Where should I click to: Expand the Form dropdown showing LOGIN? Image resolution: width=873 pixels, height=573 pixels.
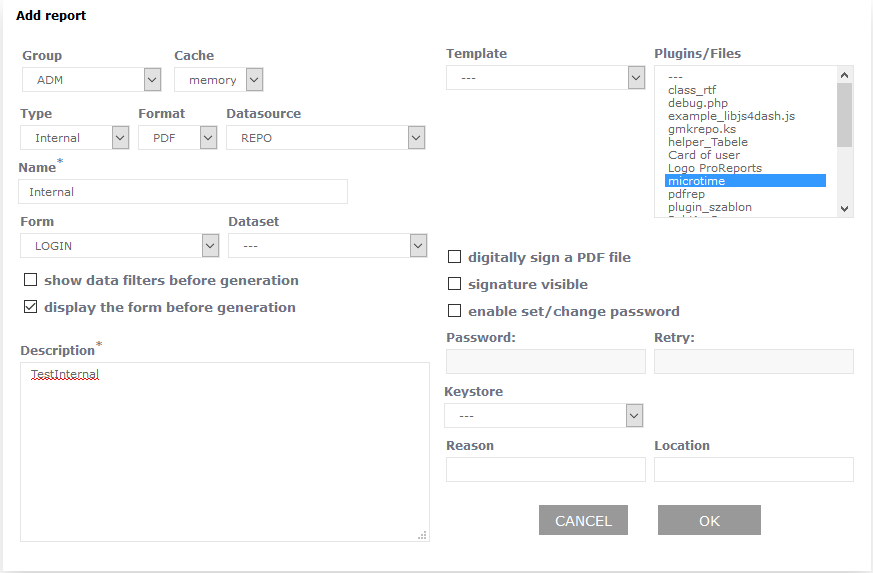pyautogui.click(x=119, y=246)
